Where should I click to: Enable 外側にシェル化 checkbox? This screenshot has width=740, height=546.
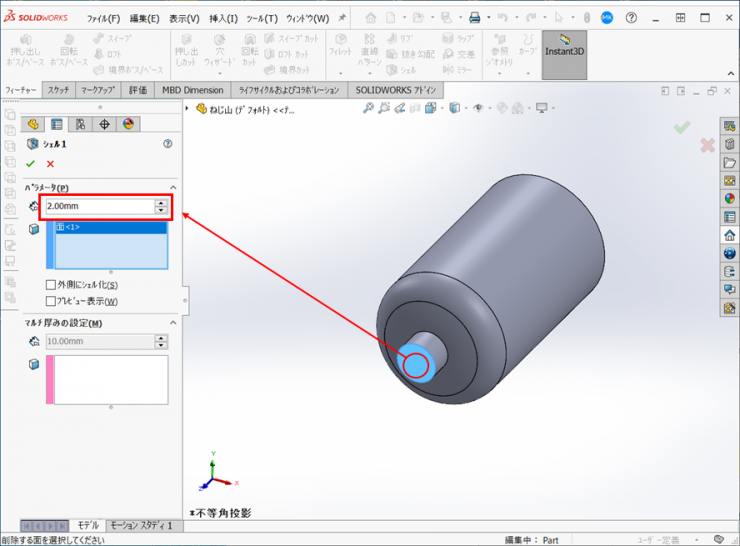(x=51, y=285)
